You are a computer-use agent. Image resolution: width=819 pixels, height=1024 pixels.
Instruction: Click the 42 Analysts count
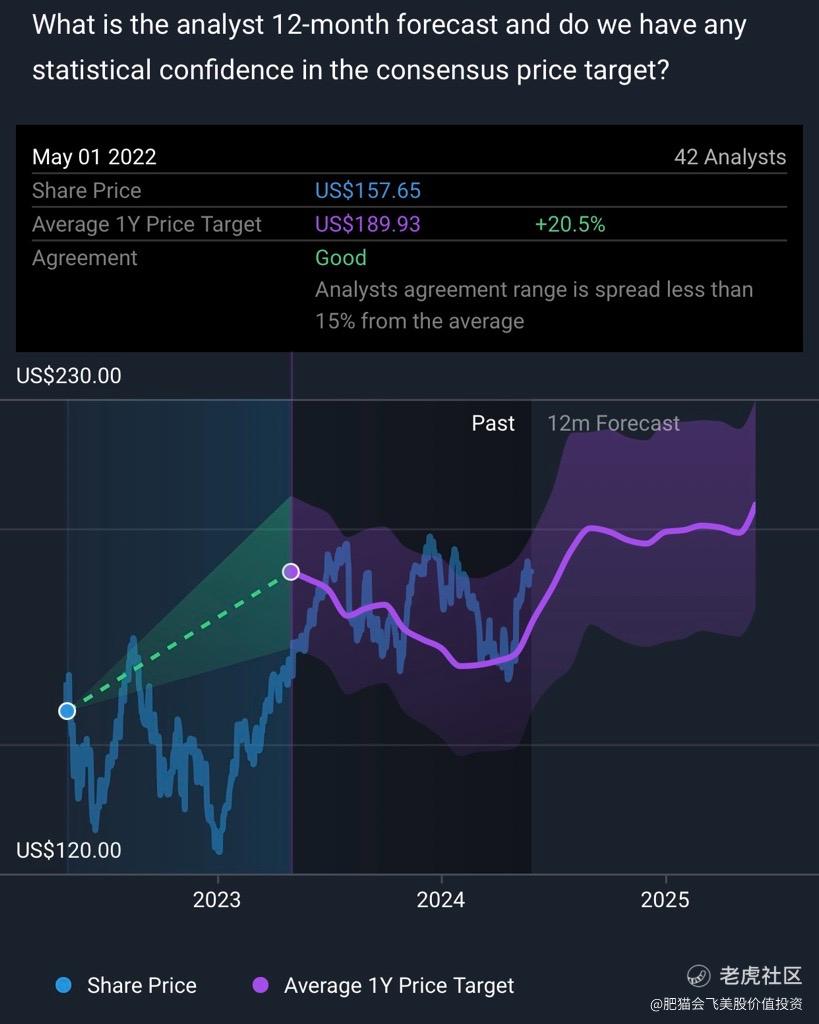(730, 157)
